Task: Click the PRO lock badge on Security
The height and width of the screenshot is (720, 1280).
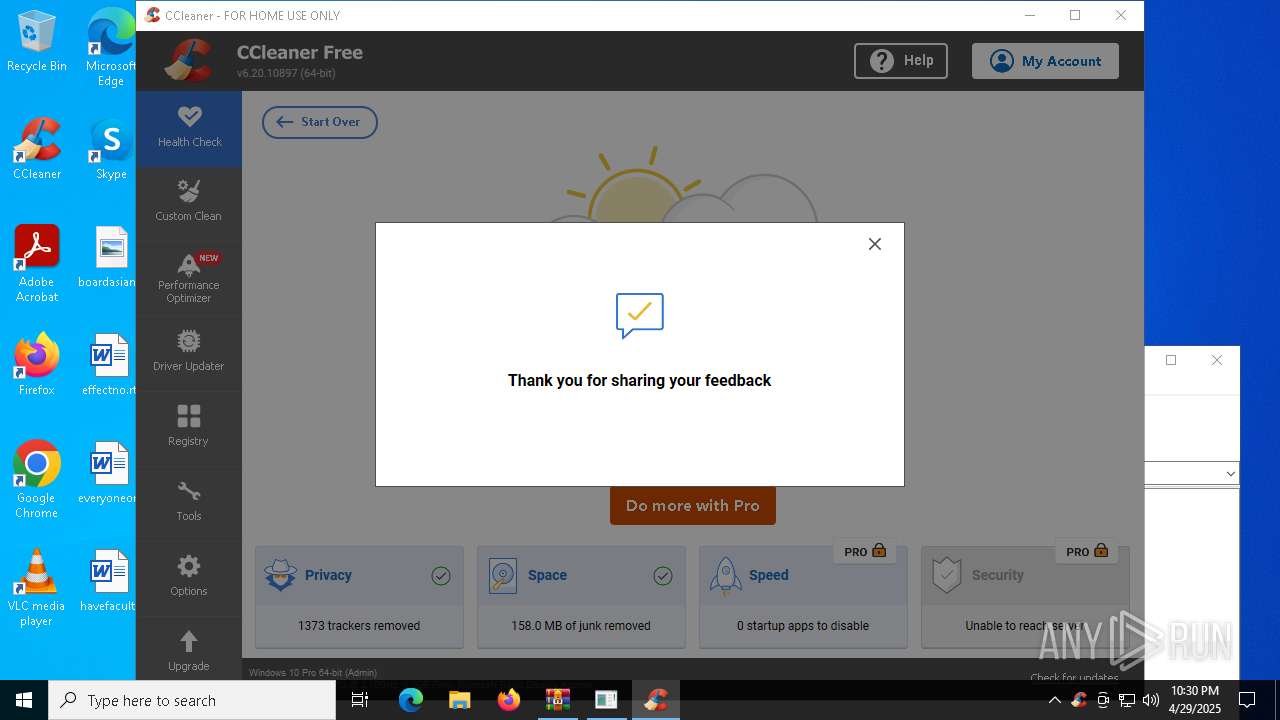Action: tap(1087, 551)
